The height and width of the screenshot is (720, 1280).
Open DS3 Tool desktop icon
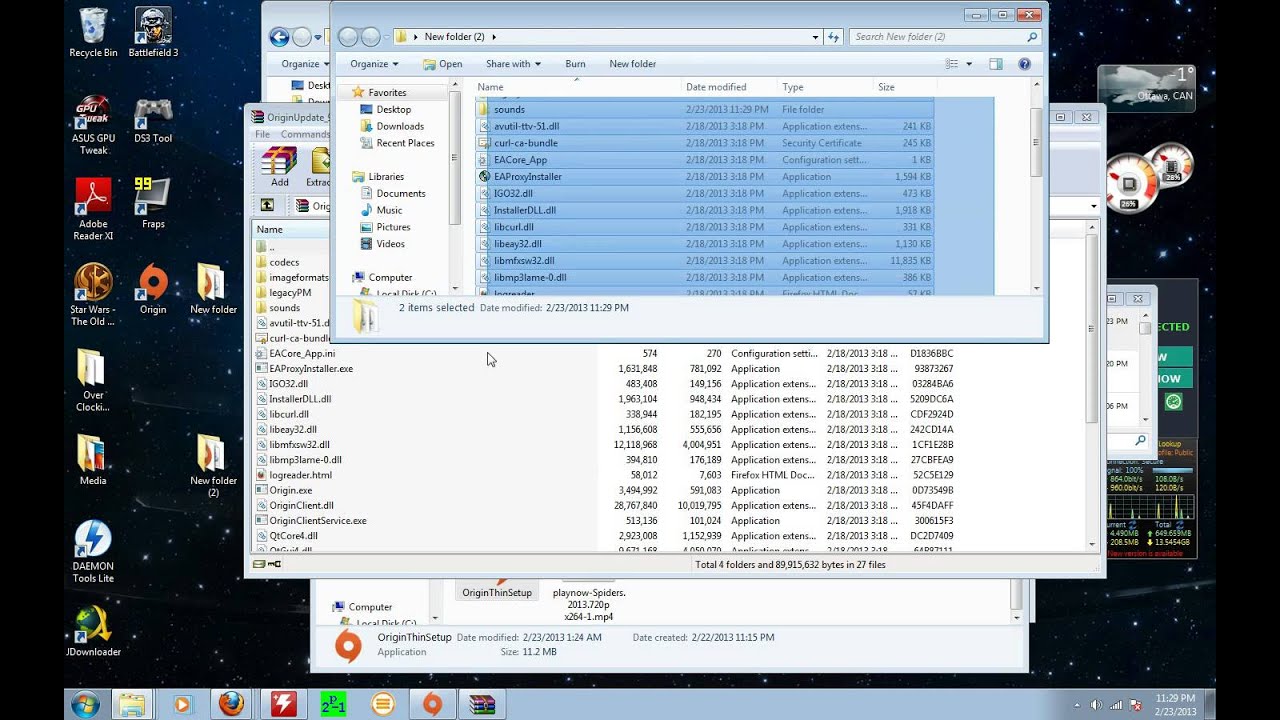(x=153, y=119)
